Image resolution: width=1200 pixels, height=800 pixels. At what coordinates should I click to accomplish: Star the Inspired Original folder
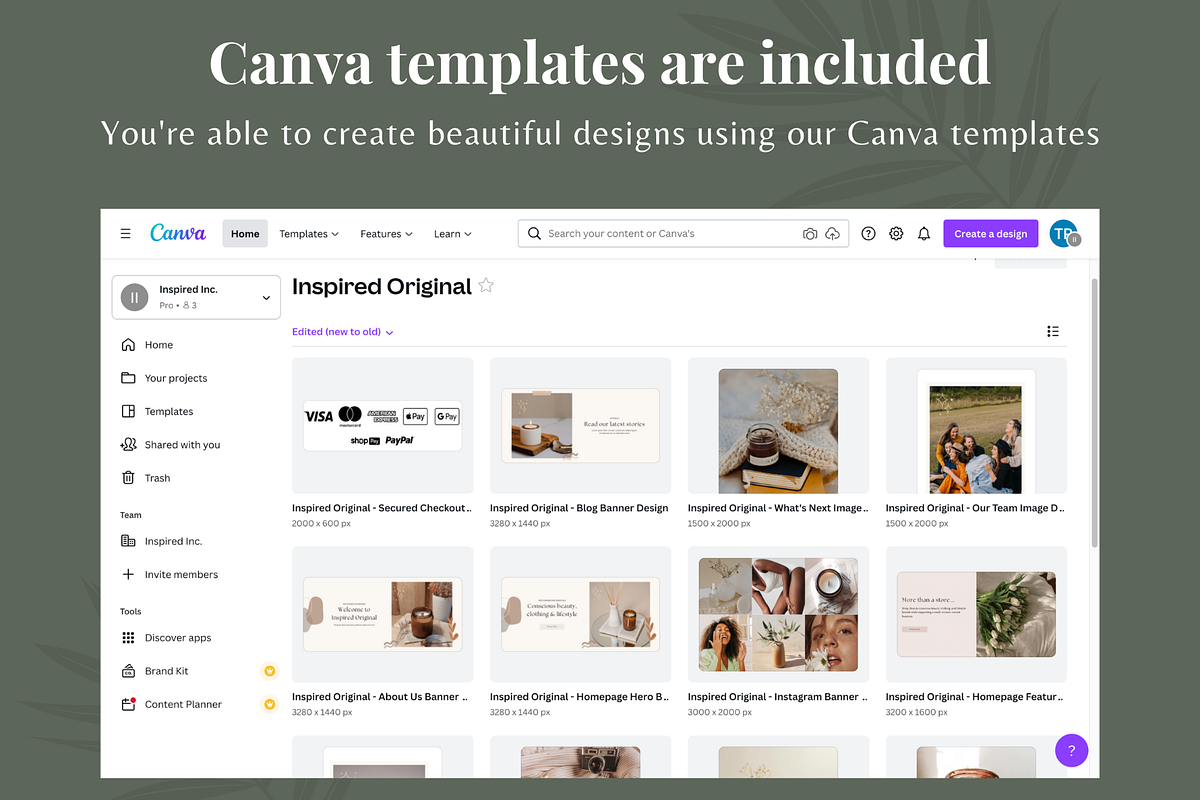click(x=486, y=286)
